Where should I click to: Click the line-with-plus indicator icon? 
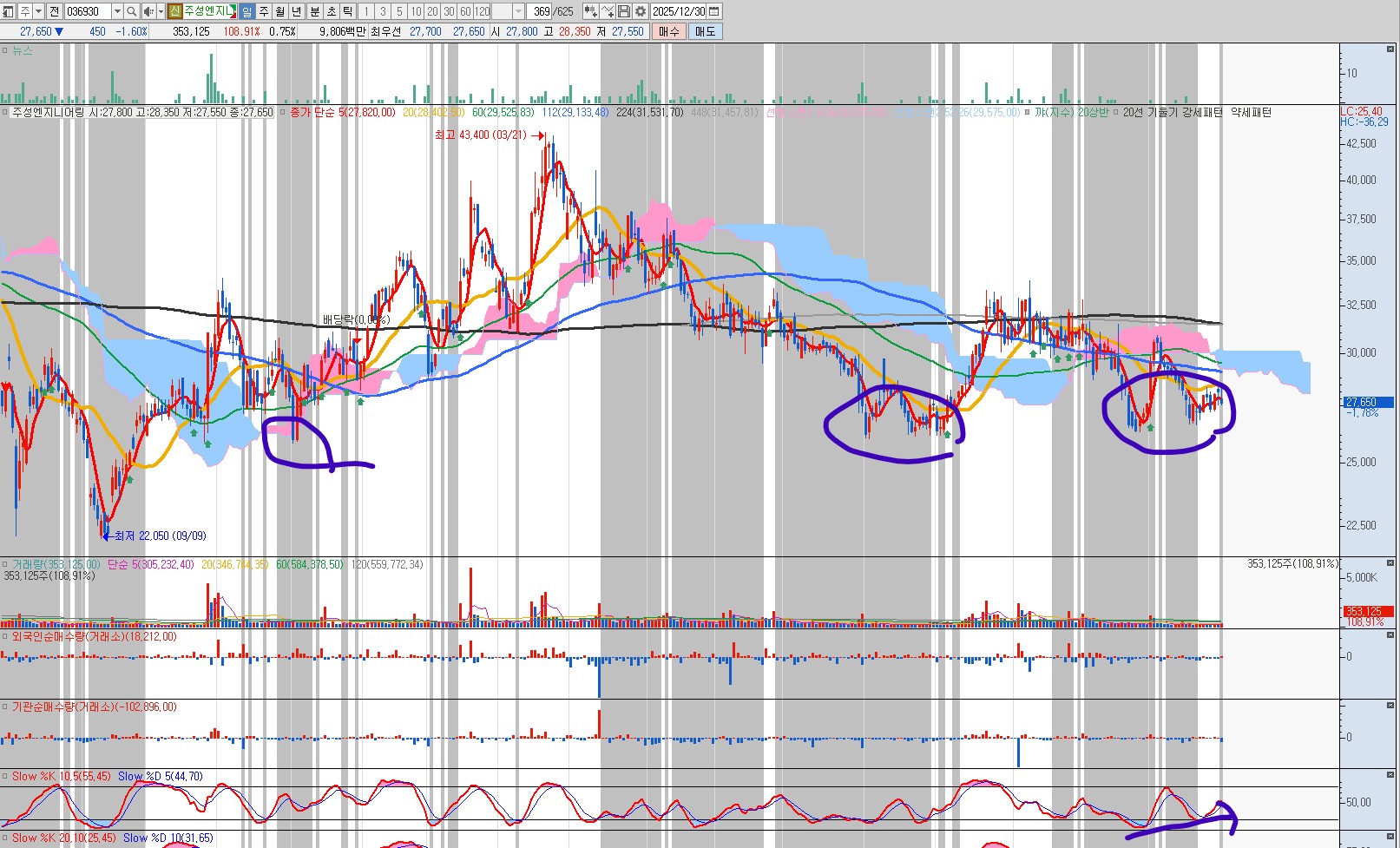[608, 11]
